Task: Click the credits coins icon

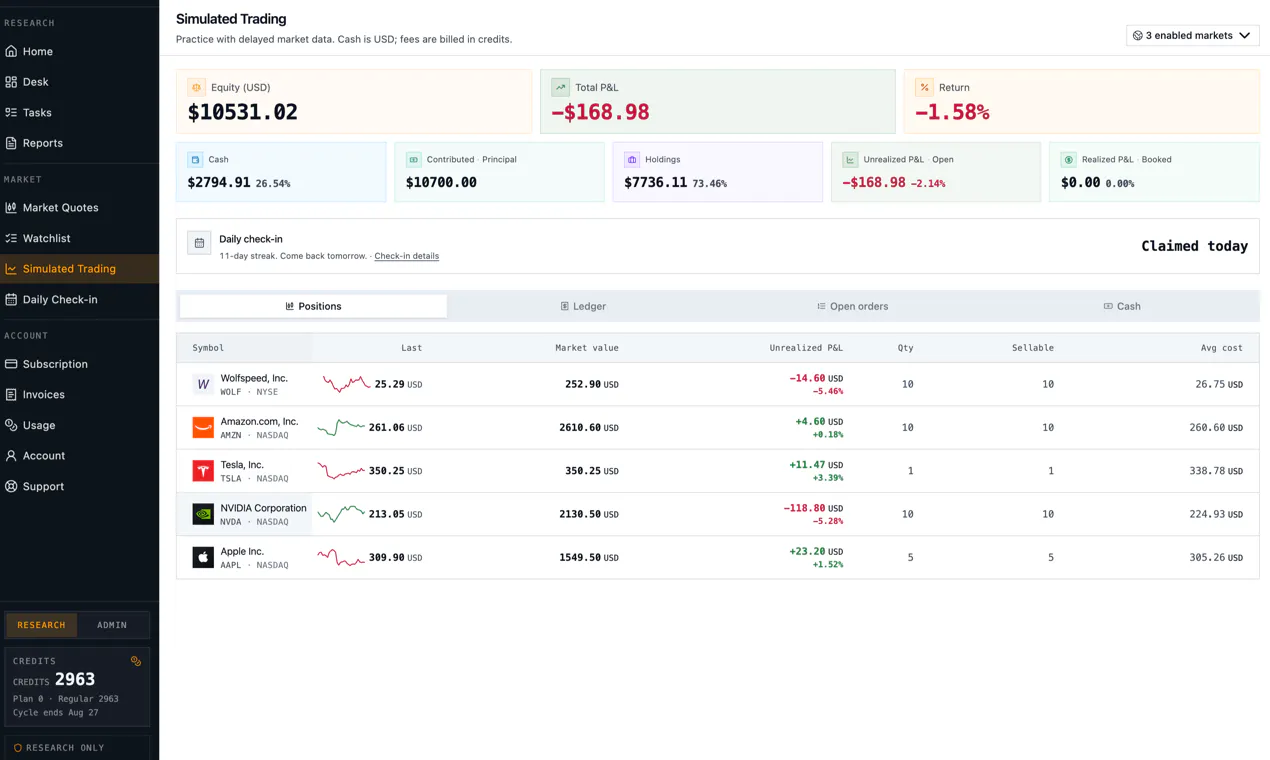Action: pos(136,661)
